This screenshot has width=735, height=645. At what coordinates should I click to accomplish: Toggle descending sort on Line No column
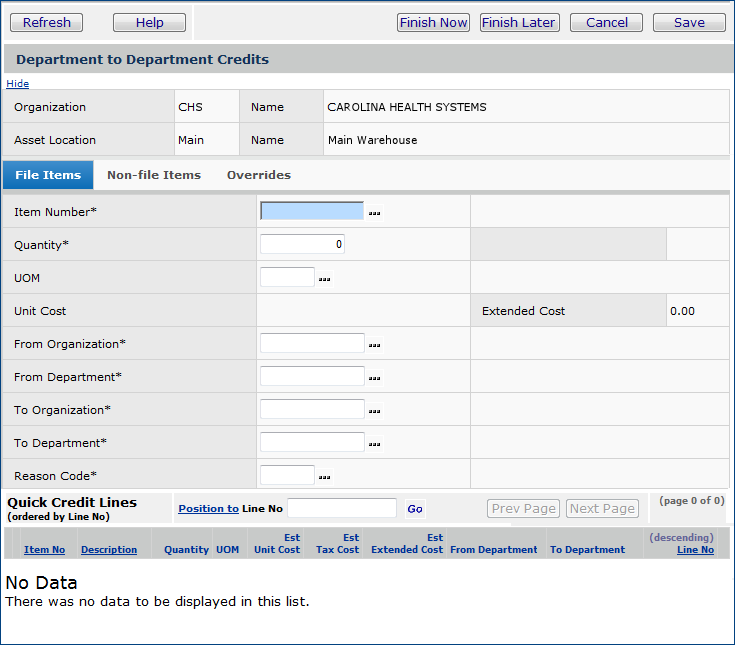coord(695,550)
